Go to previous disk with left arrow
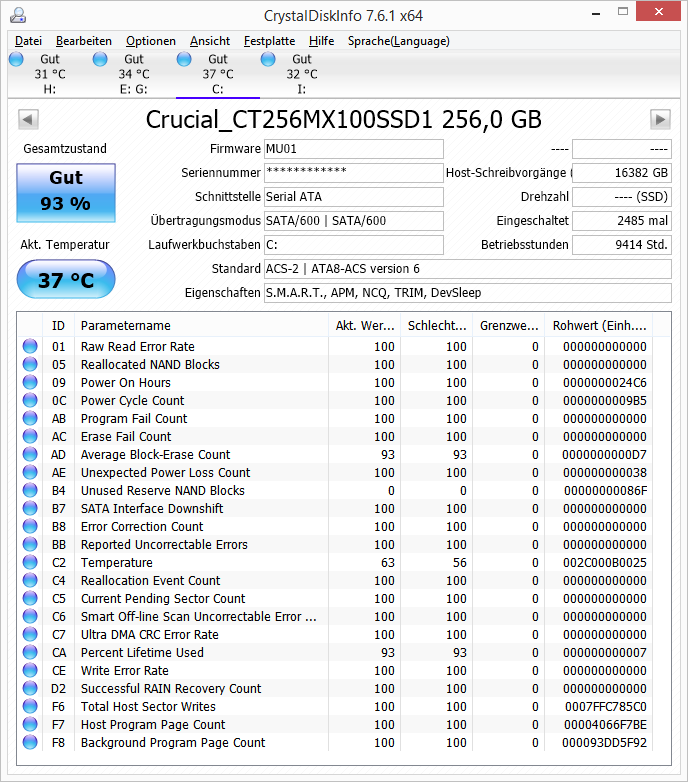The width and height of the screenshot is (688, 782). 28,119
